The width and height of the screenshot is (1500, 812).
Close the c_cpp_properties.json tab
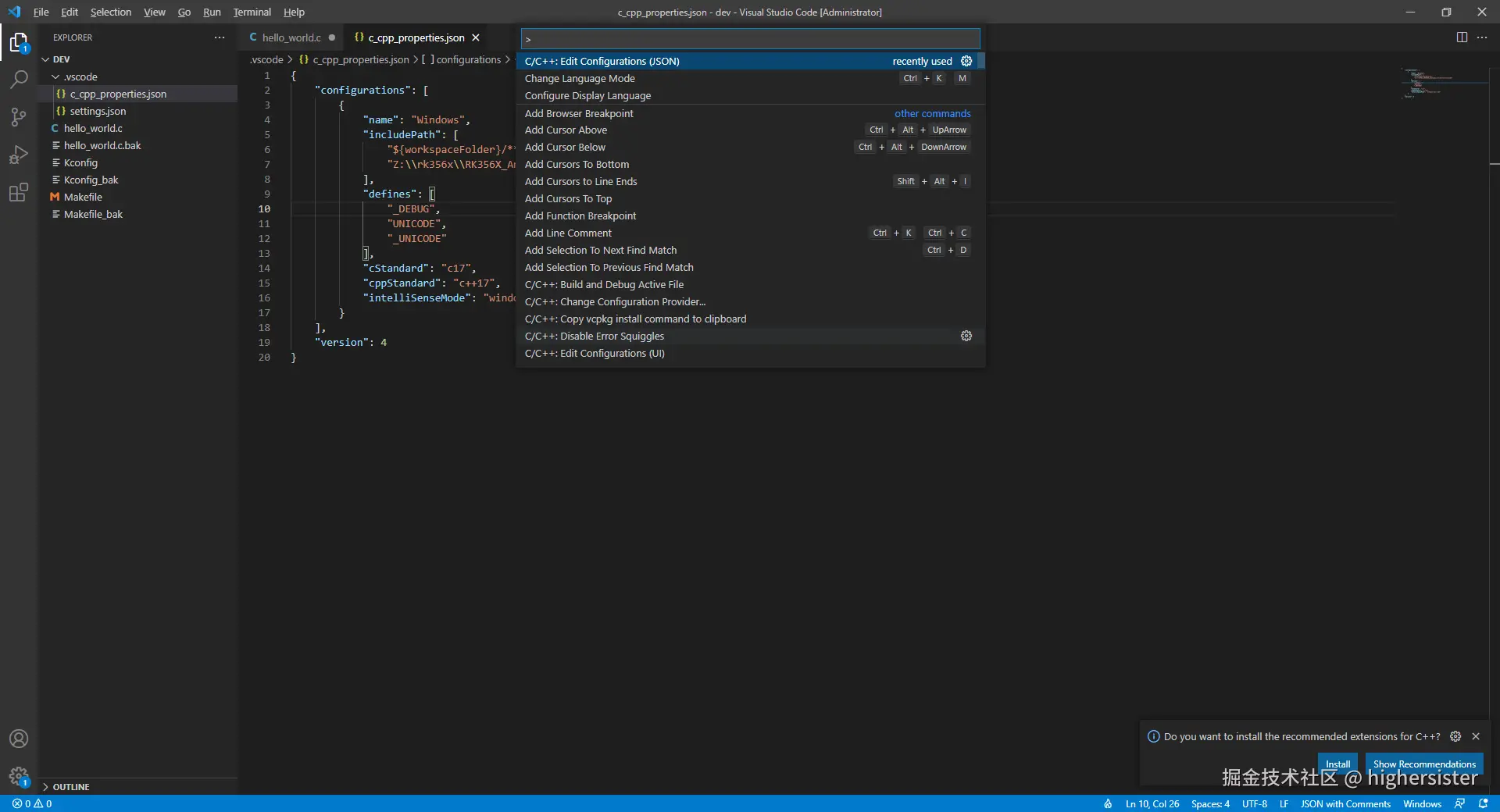476,37
